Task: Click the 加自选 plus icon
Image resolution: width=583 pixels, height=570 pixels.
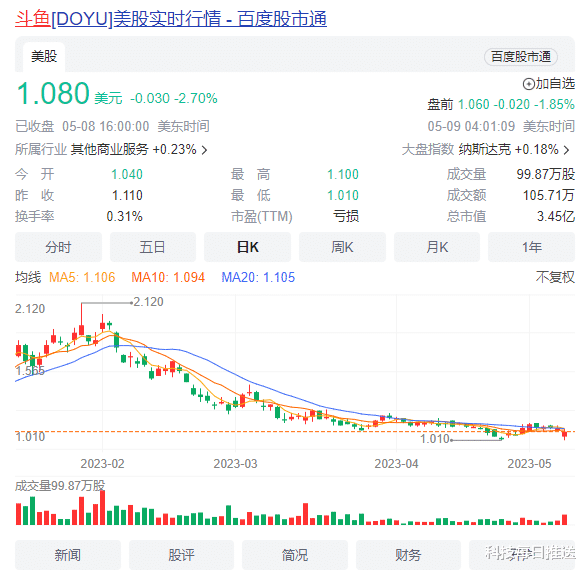Action: pyautogui.click(x=528, y=84)
